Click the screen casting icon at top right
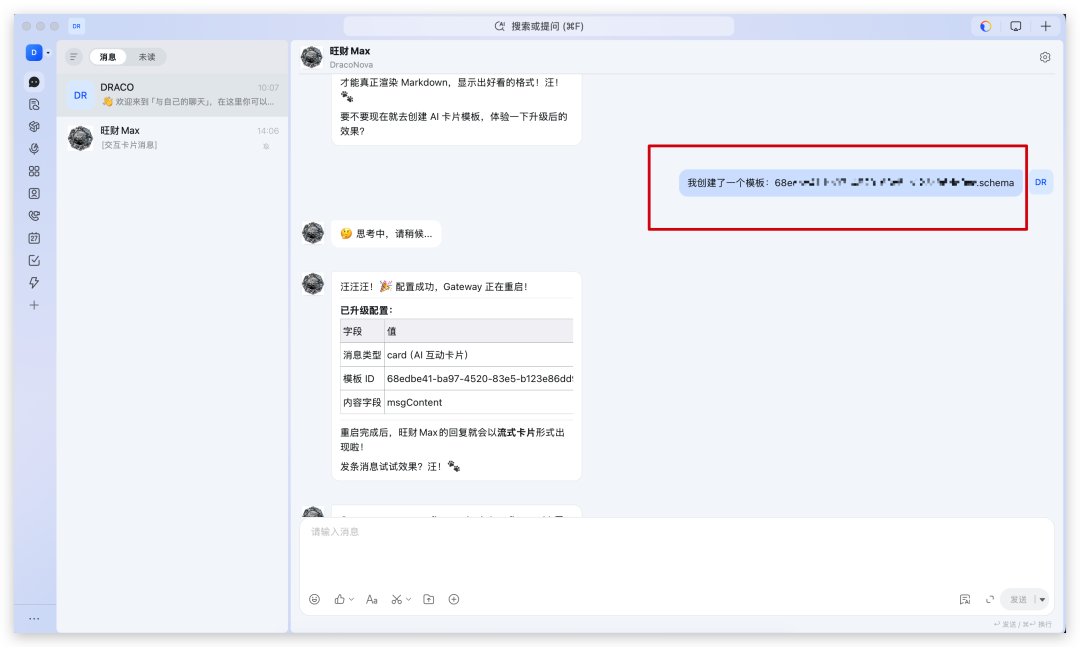This screenshot has height=647, width=1080. [1015, 26]
